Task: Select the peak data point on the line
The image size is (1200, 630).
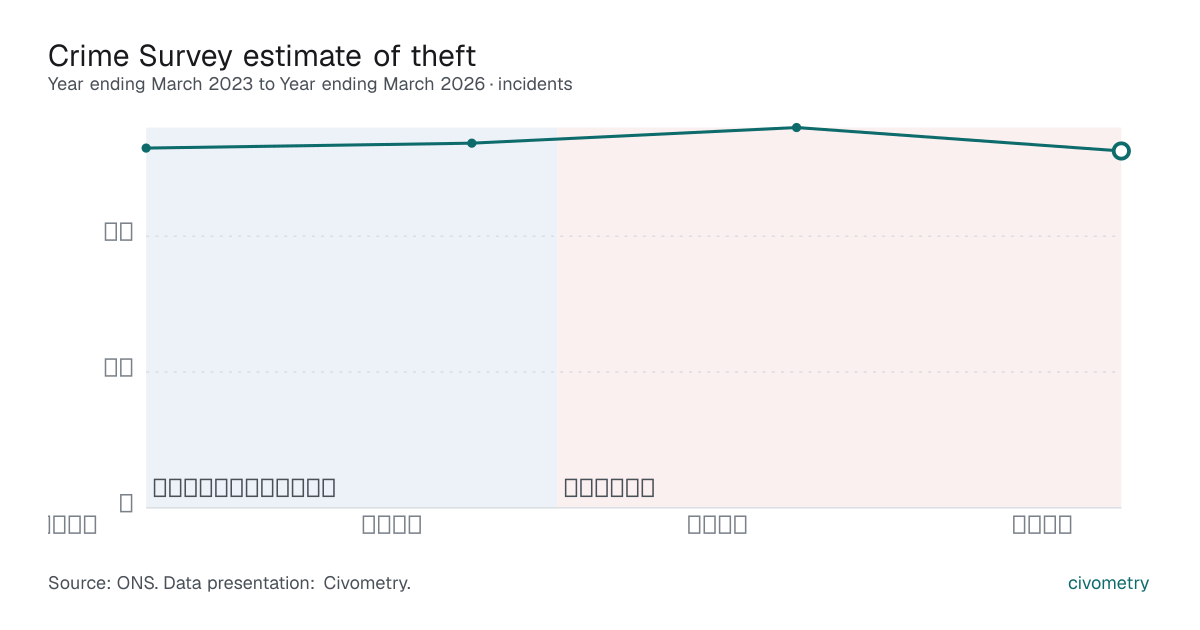Action: click(797, 127)
